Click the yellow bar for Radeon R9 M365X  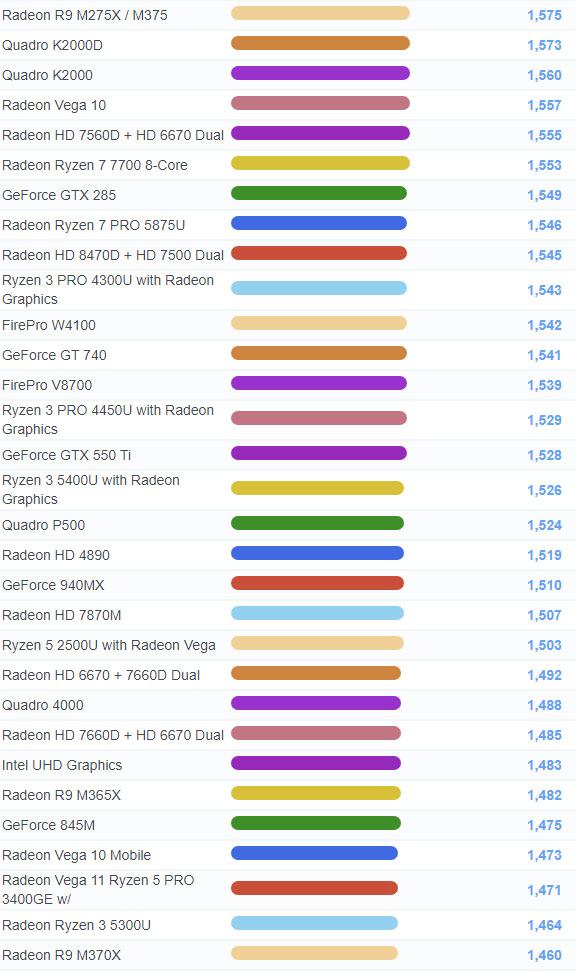point(316,793)
